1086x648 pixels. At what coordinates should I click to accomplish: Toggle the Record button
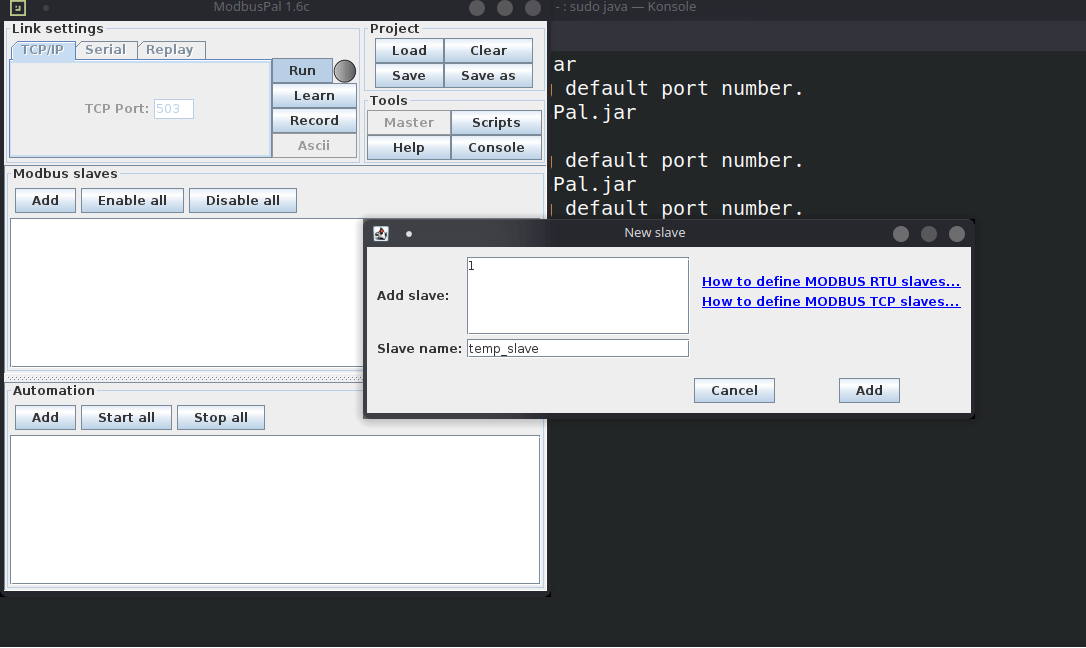(x=314, y=121)
